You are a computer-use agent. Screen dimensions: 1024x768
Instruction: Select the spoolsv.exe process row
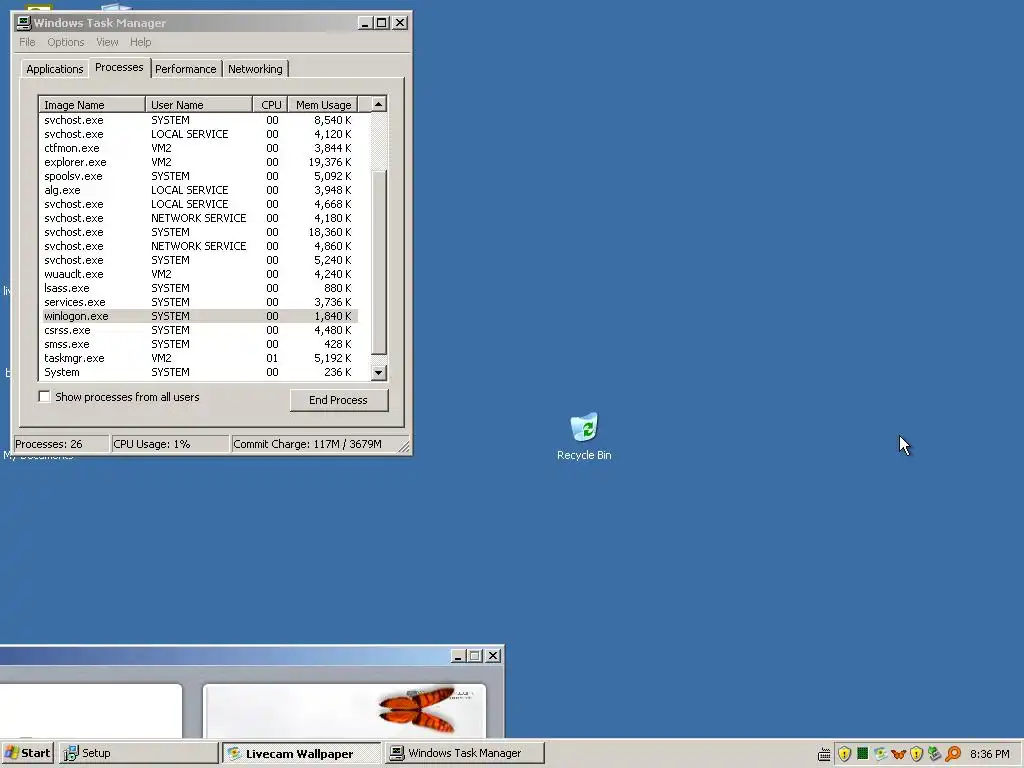[198, 176]
